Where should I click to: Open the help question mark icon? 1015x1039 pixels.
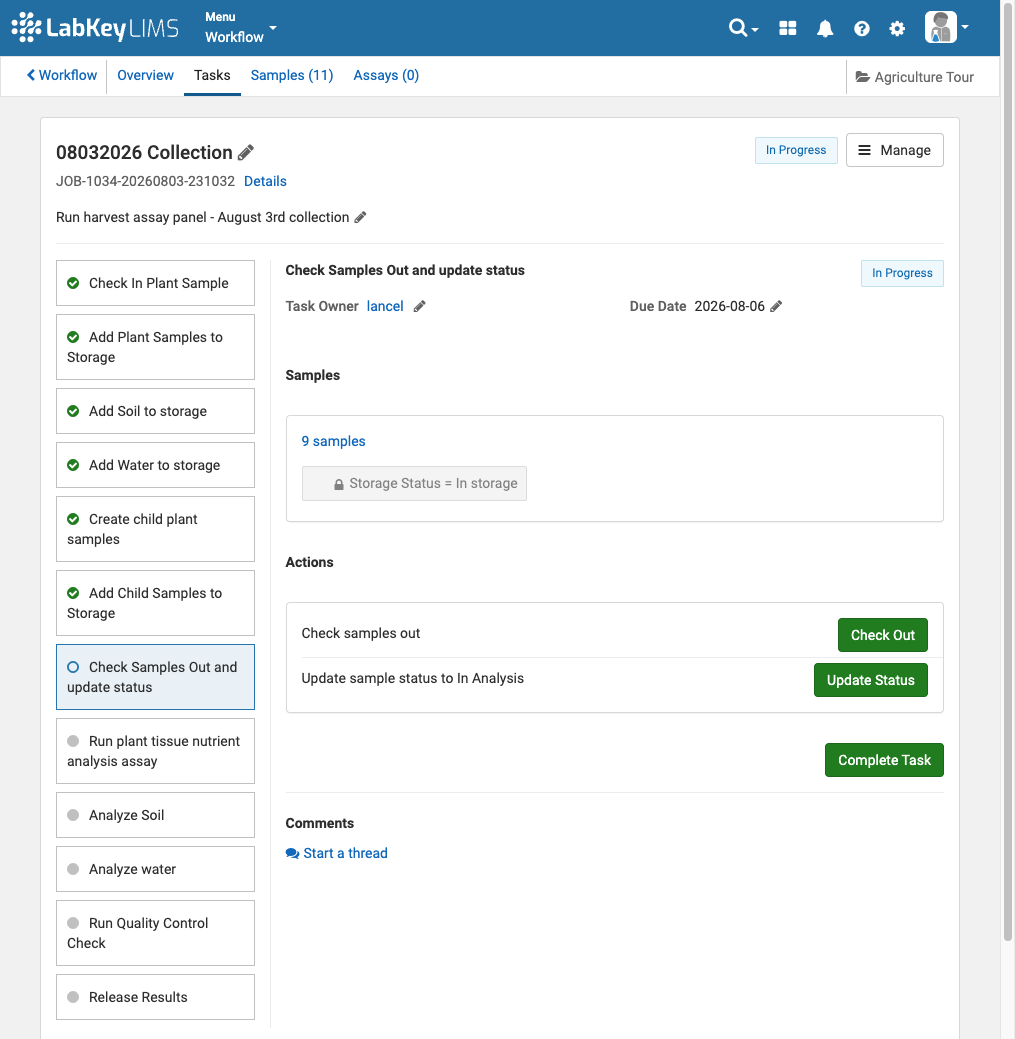(861, 28)
